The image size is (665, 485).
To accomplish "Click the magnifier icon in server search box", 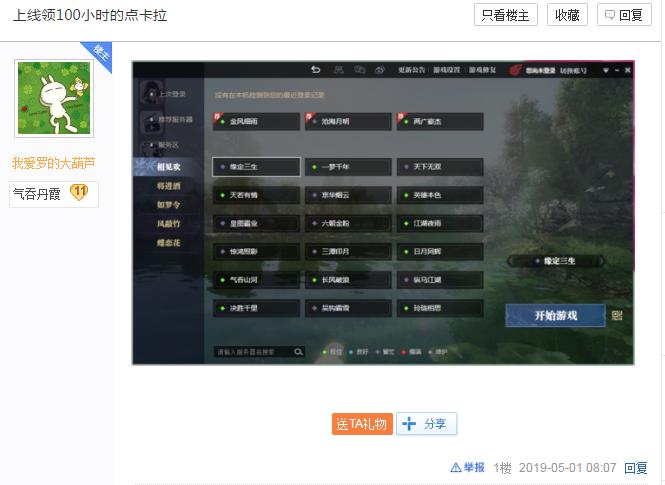I will click(x=298, y=352).
